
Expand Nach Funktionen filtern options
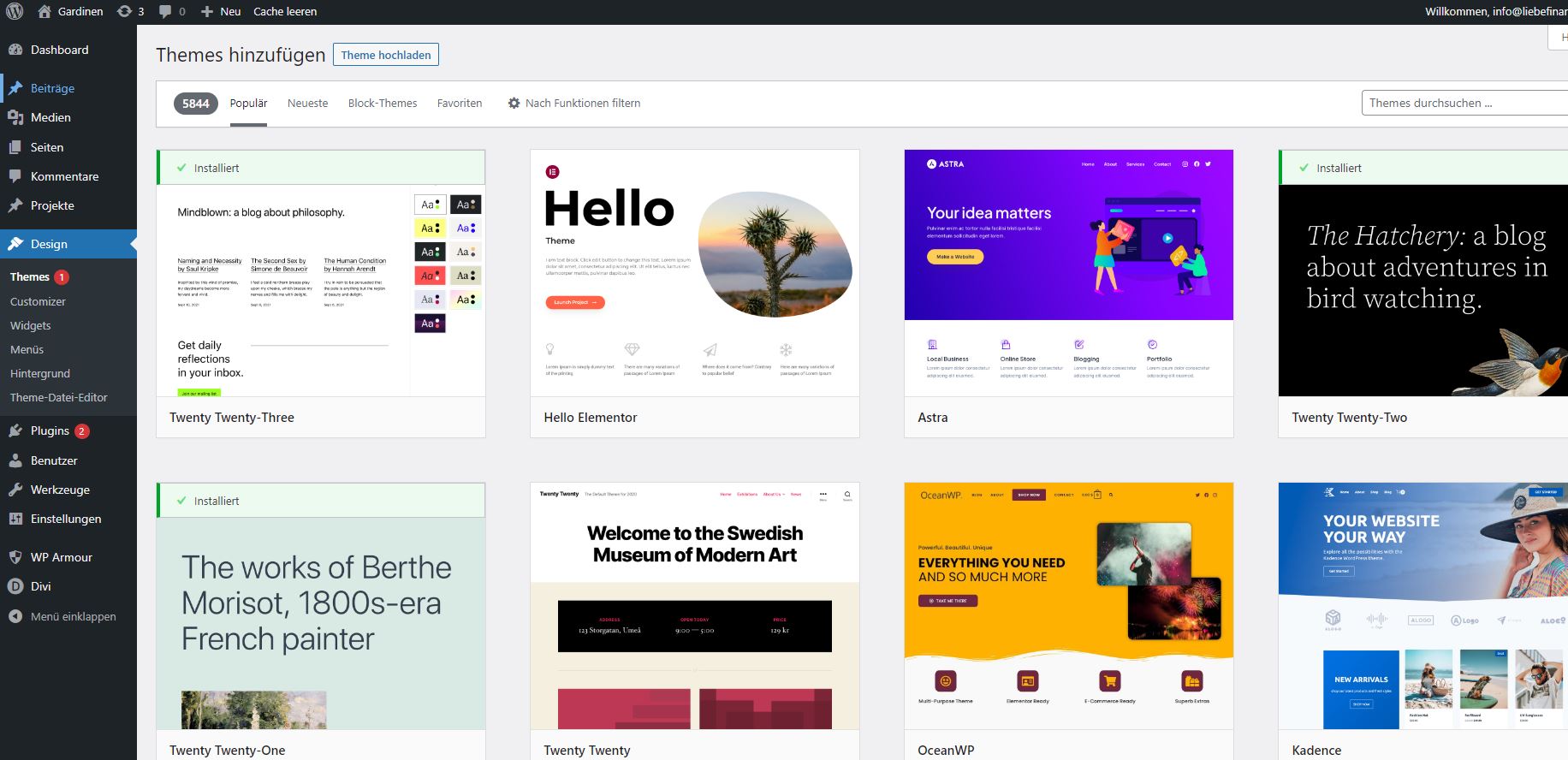(573, 103)
